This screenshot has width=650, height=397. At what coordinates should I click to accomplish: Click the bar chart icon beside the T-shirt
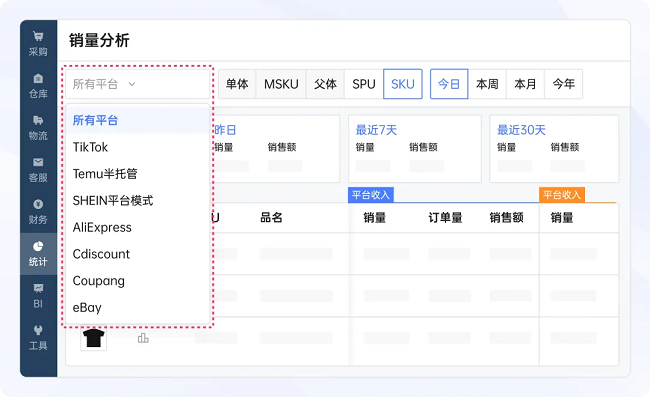(x=143, y=338)
